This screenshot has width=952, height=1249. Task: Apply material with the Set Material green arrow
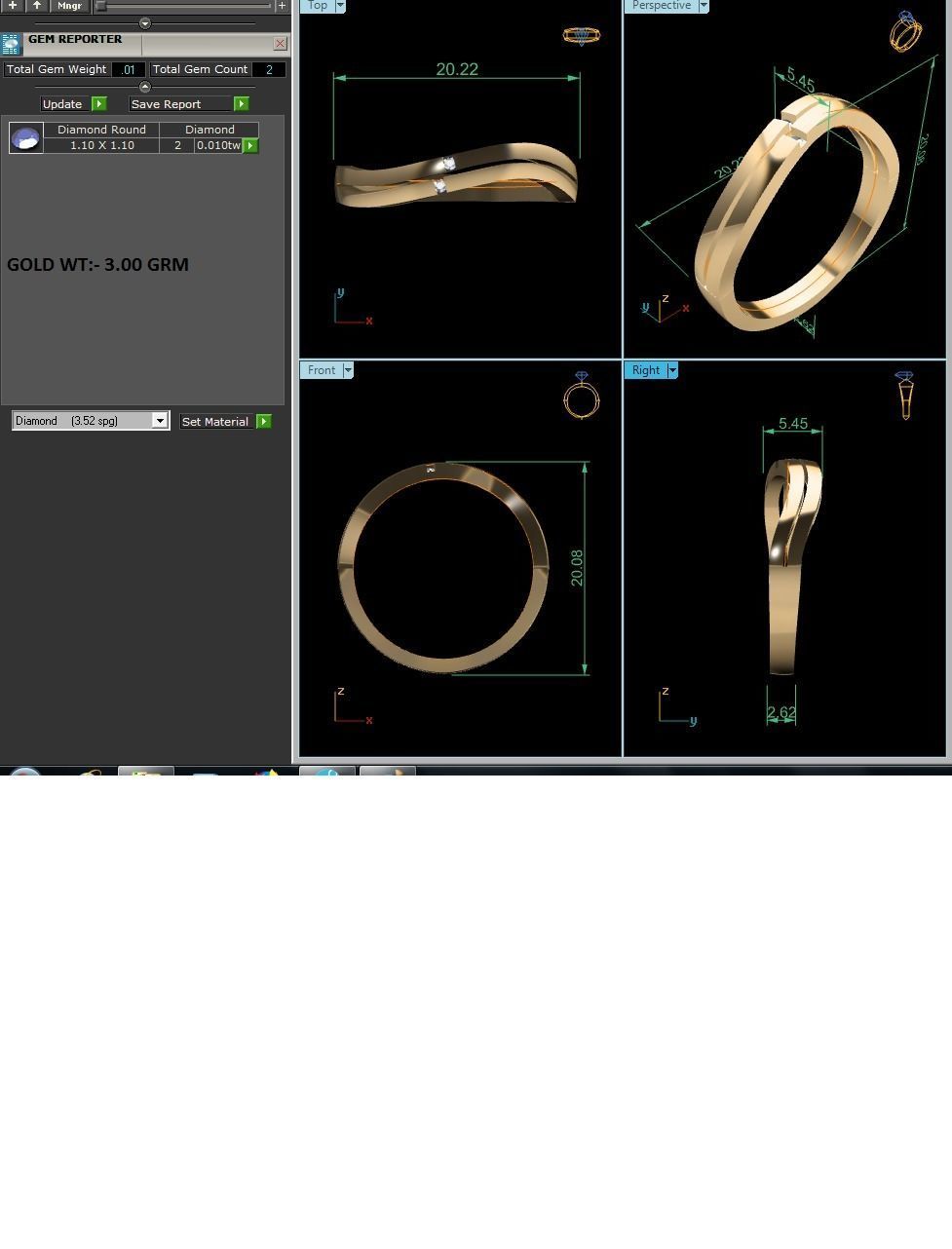click(263, 422)
